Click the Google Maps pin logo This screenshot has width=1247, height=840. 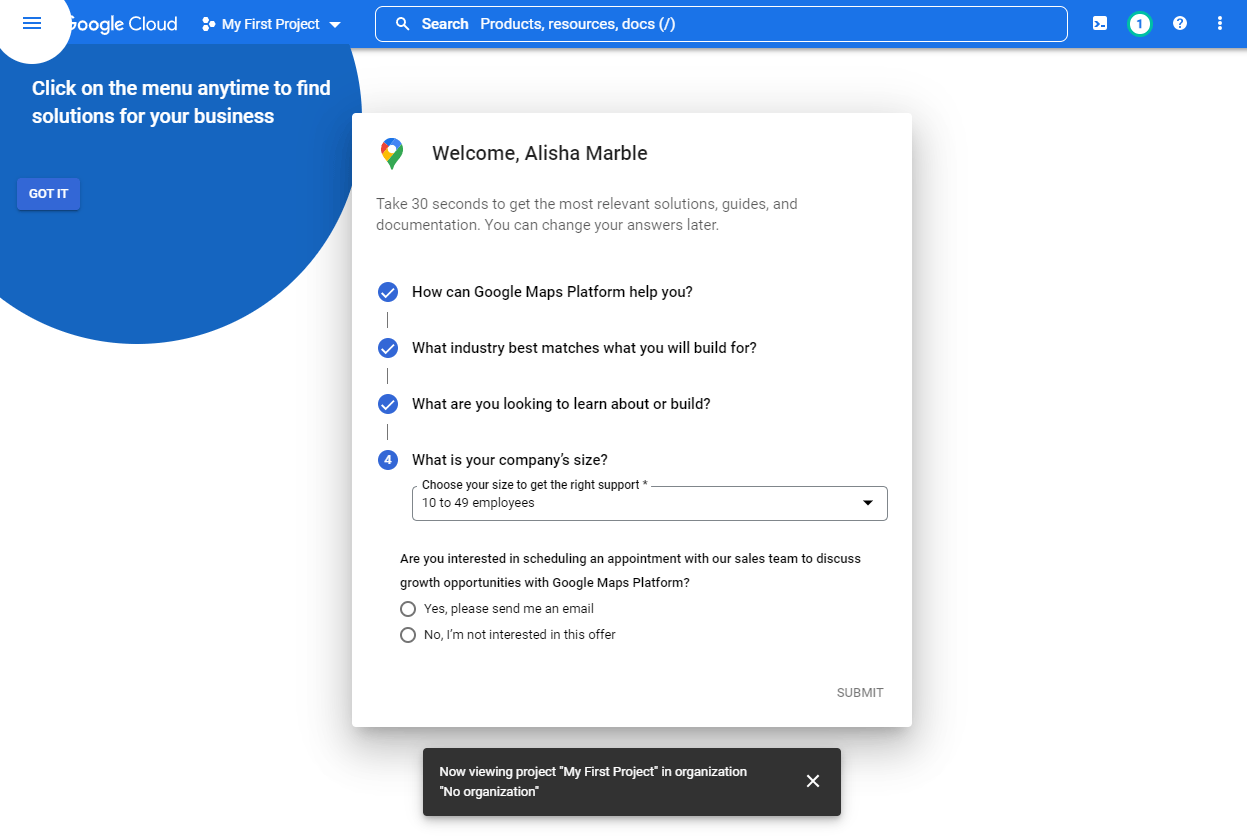coord(392,154)
